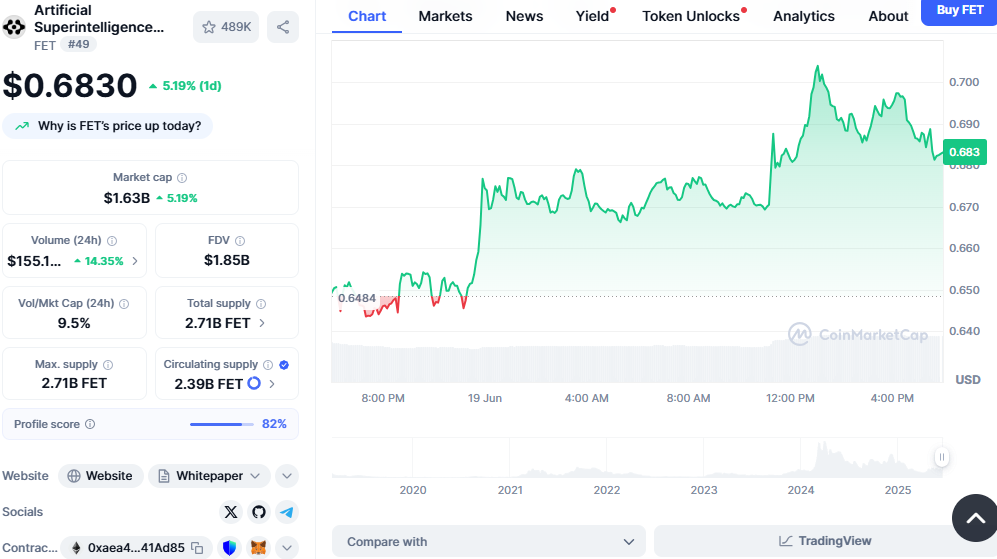997x559 pixels.
Task: Click Volume (24h) info icon
Action: (112, 240)
